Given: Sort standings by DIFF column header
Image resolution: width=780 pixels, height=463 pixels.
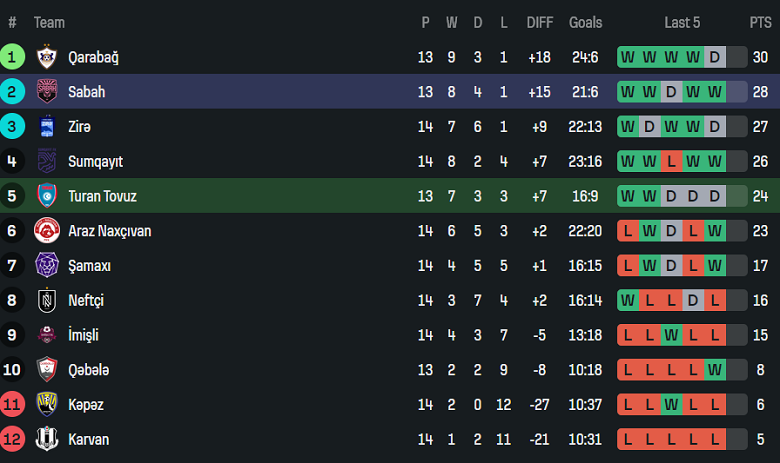Looking at the screenshot, I should 540,22.
